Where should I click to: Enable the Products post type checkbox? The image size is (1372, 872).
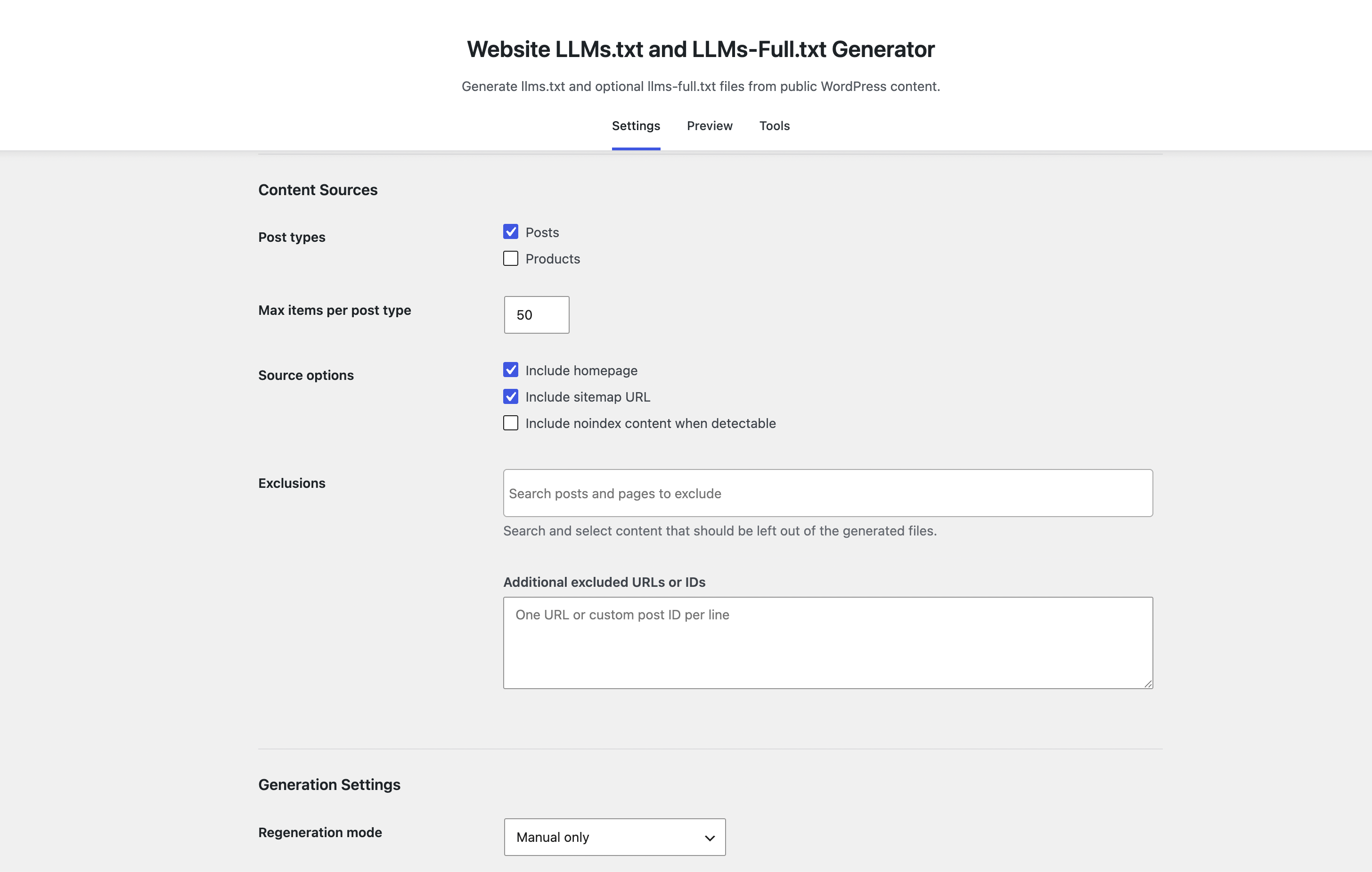[511, 259]
